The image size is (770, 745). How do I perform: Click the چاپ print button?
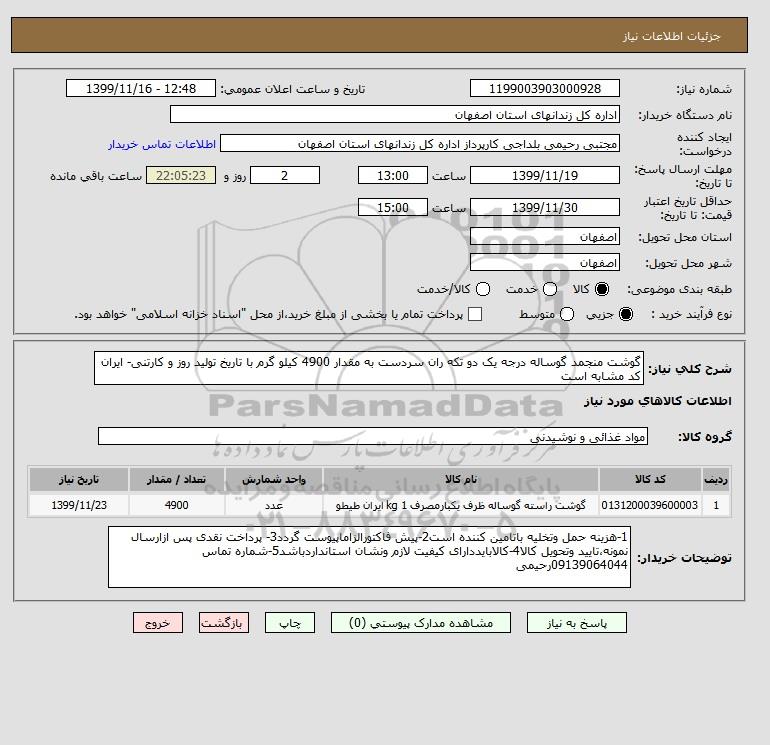(x=290, y=623)
